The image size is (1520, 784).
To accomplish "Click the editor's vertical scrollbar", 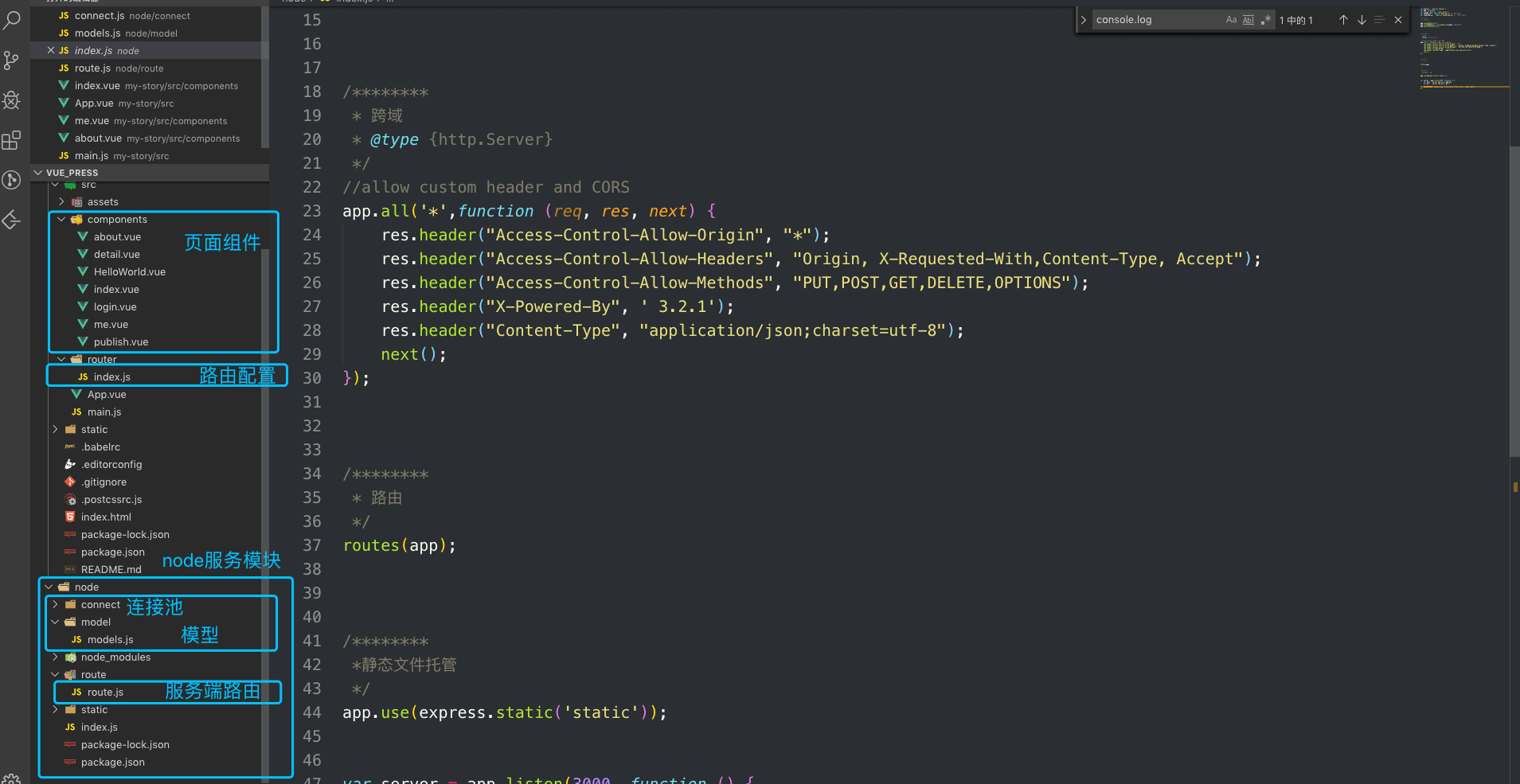I will (x=1514, y=302).
